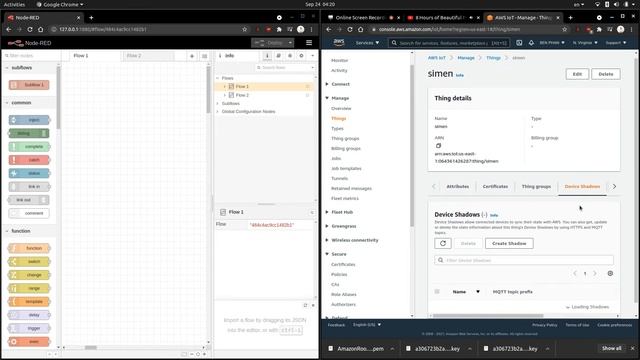Select the Device Shadows tab
The width and height of the screenshot is (640, 360).
[582, 187]
